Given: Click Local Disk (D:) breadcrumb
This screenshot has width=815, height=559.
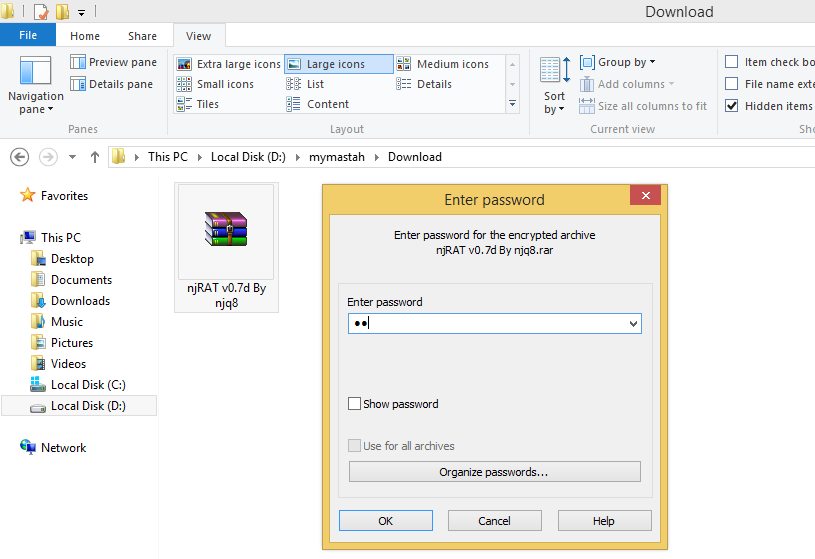Looking at the screenshot, I should coord(248,157).
